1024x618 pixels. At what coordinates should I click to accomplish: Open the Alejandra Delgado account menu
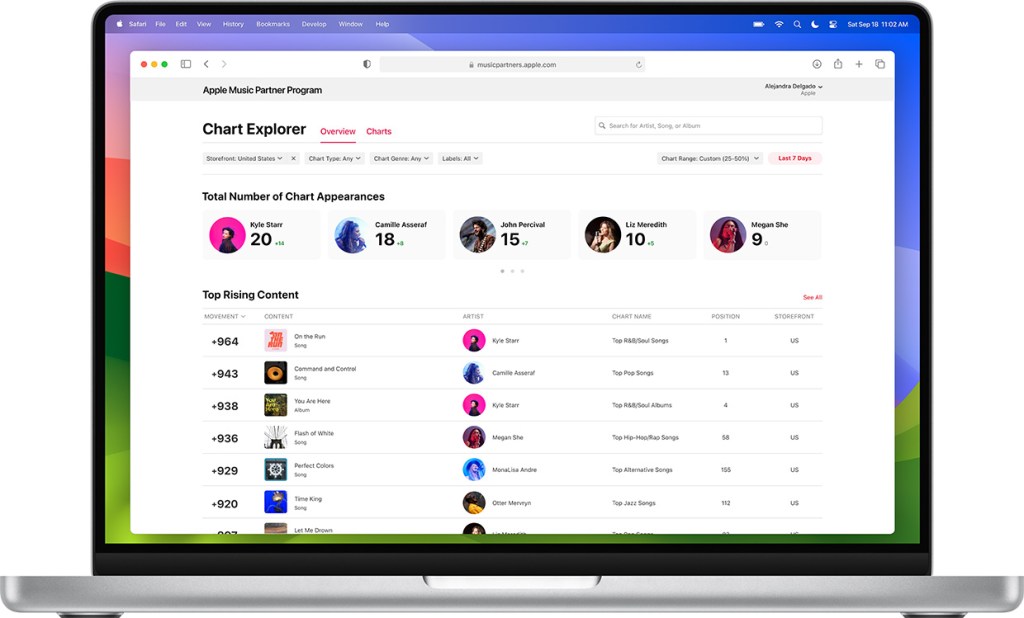[x=793, y=89]
